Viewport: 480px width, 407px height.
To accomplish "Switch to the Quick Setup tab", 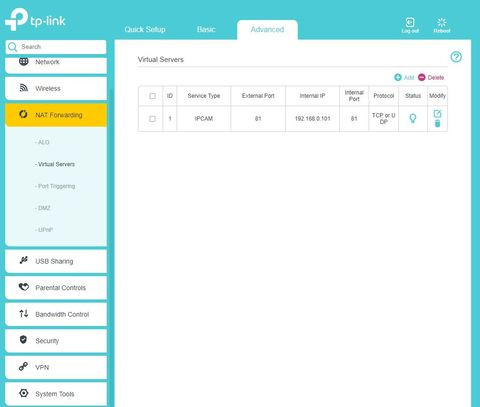I will point(145,29).
